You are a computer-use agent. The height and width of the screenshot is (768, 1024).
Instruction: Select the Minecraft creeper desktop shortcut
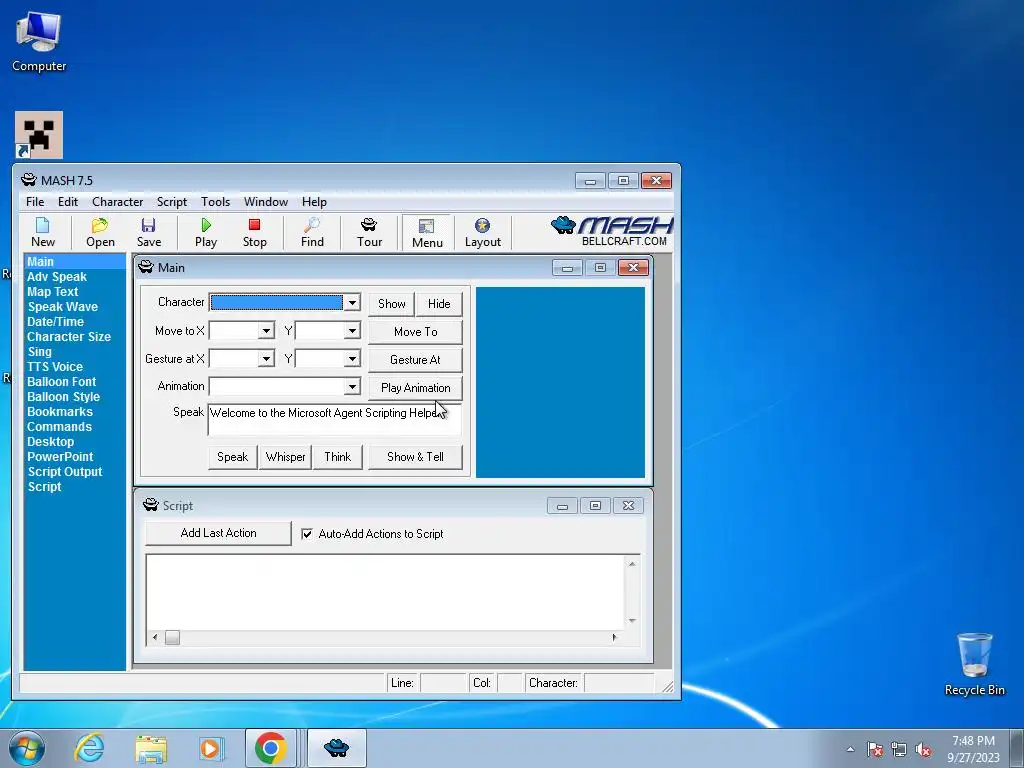[39, 135]
